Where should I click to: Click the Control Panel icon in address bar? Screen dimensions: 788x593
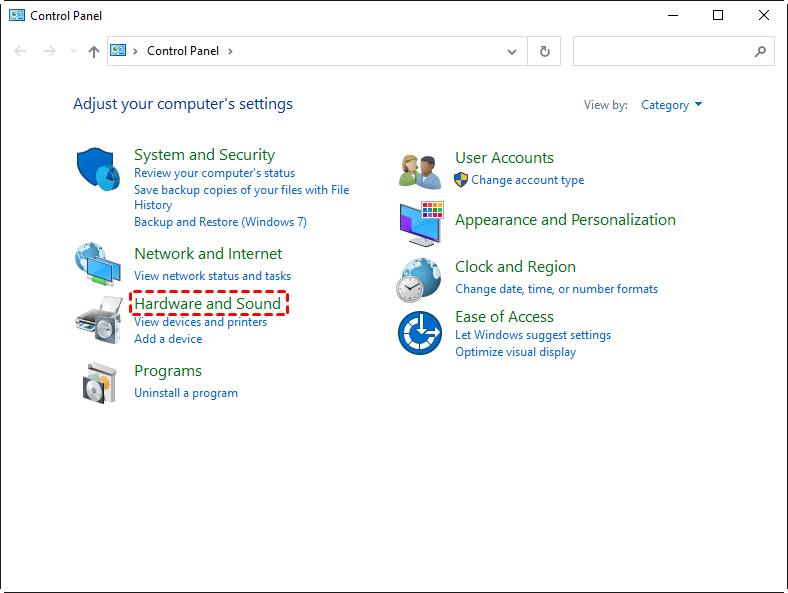[x=118, y=50]
